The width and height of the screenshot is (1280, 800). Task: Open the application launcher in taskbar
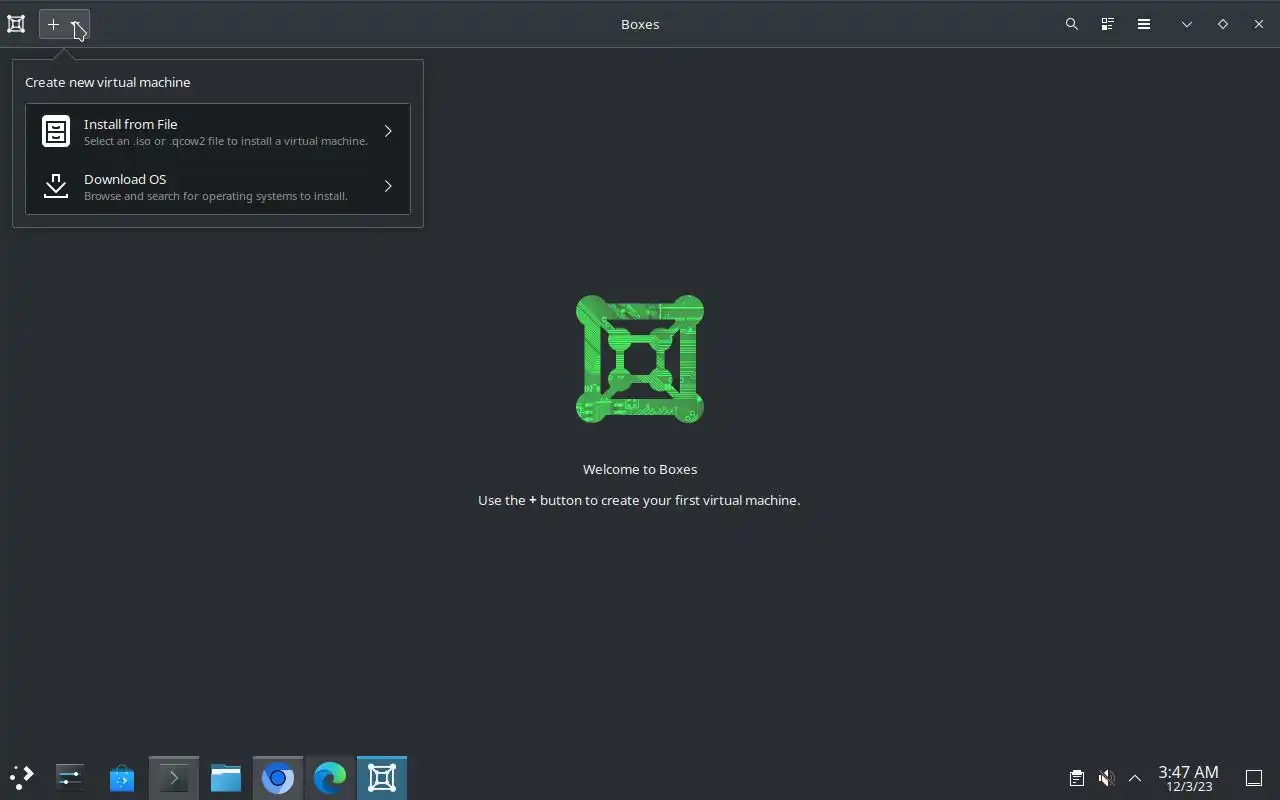[21, 777]
